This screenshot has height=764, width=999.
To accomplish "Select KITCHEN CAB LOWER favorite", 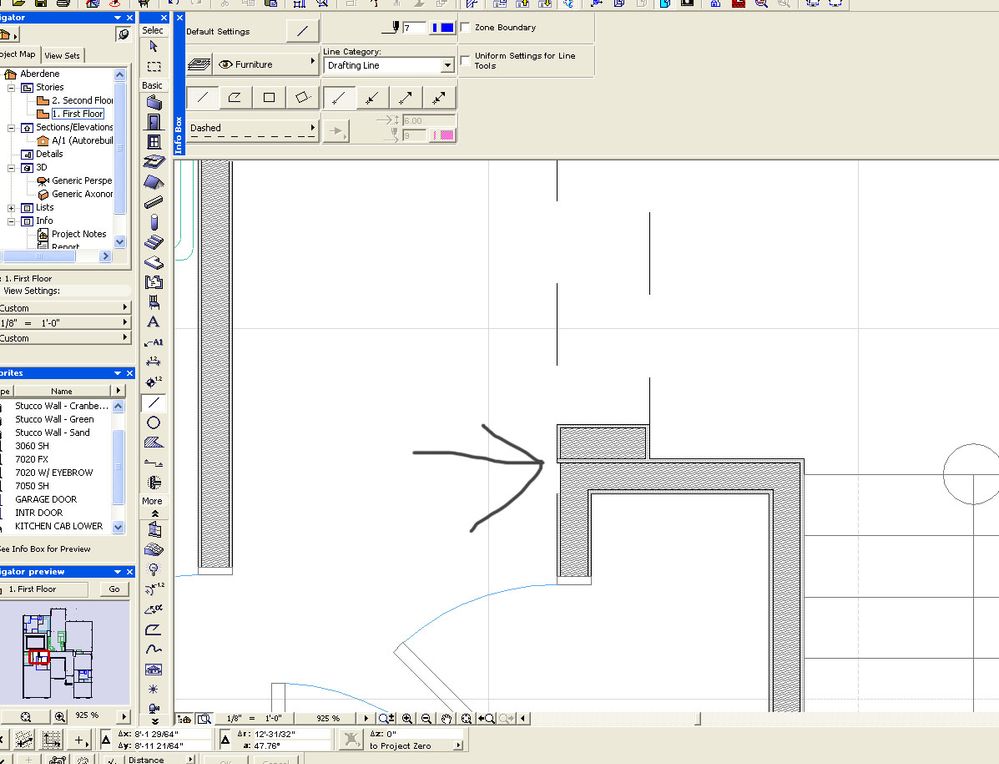I will (59, 526).
